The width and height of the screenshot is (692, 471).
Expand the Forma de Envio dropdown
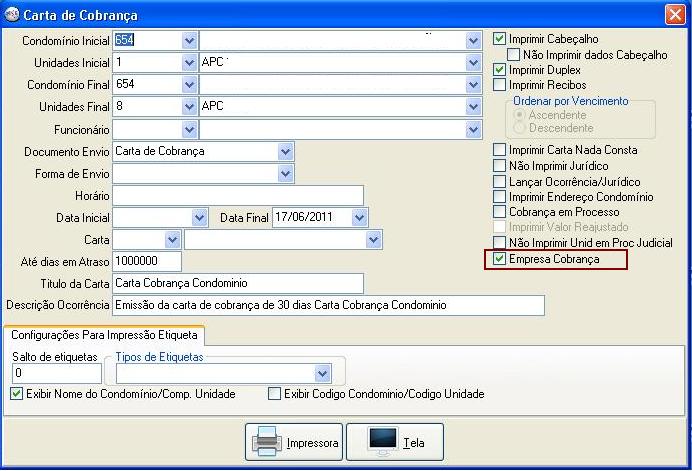[x=285, y=173]
